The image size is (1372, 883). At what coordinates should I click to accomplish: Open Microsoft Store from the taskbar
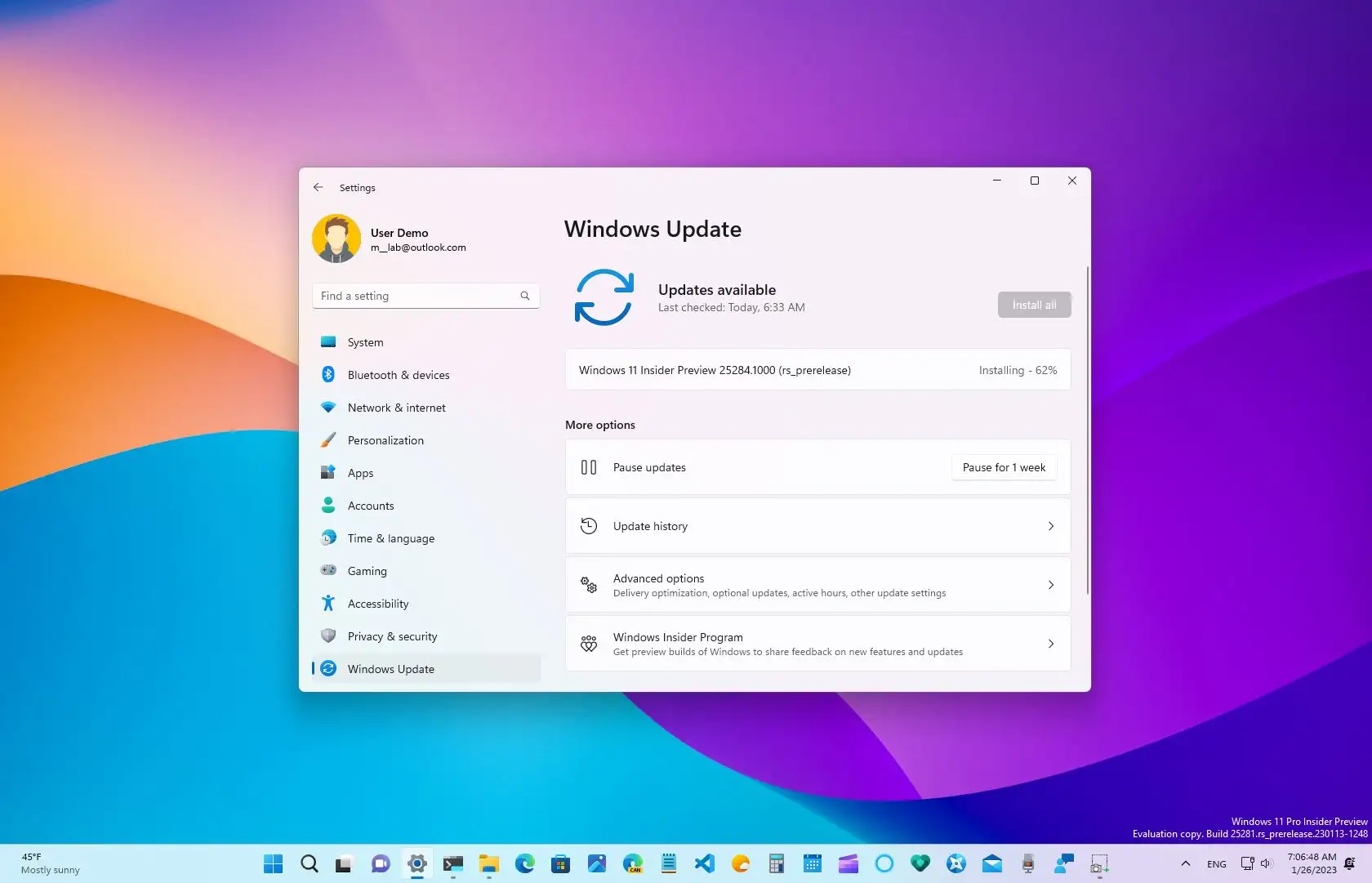pyautogui.click(x=561, y=863)
